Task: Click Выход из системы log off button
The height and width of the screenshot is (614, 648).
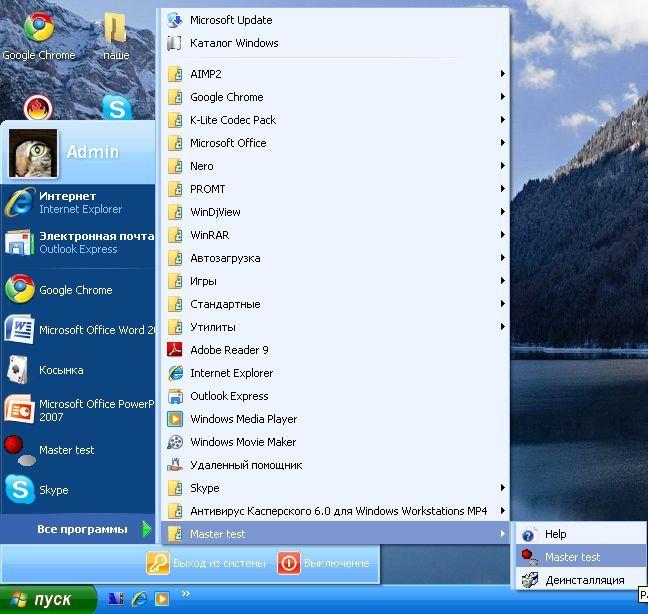Action: pyautogui.click(x=206, y=563)
